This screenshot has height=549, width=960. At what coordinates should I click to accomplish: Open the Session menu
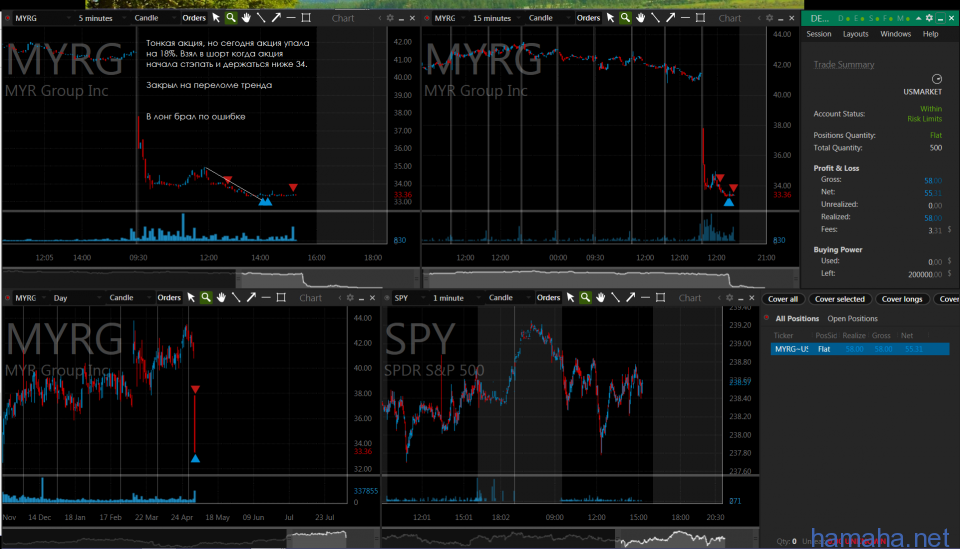819,34
